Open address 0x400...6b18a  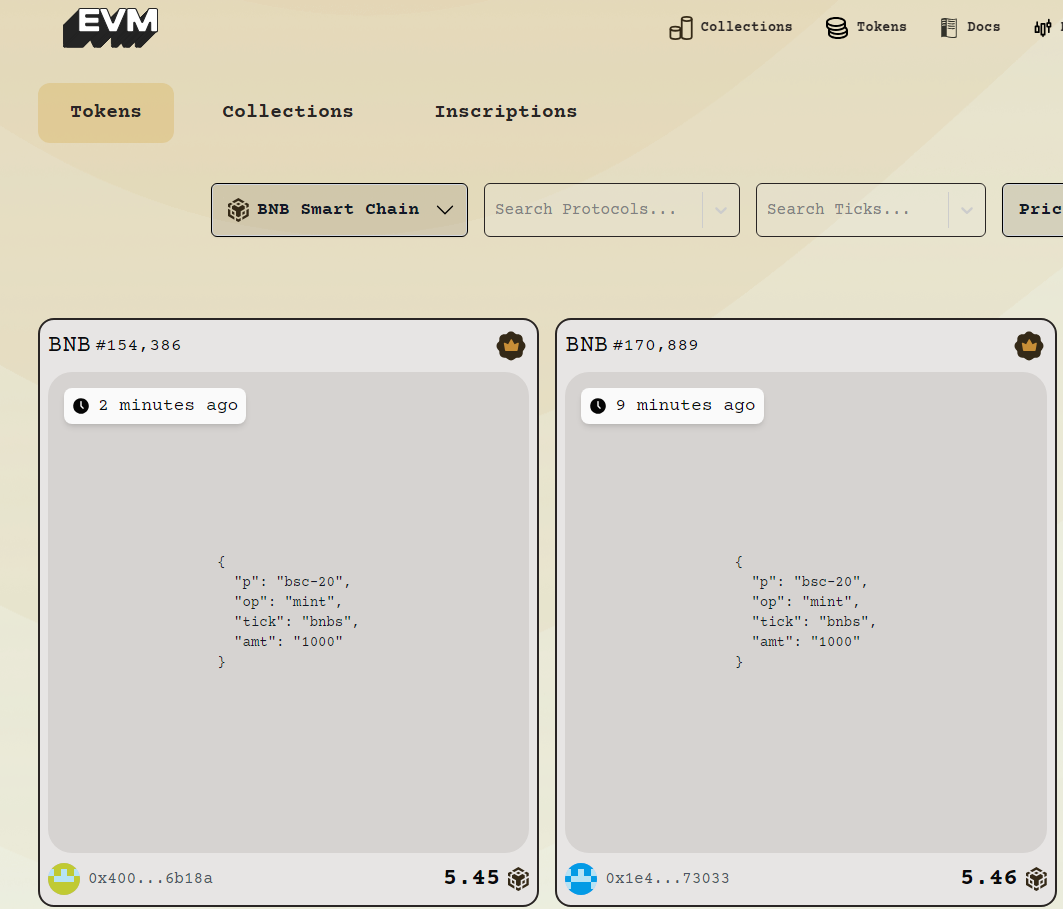coord(151,878)
